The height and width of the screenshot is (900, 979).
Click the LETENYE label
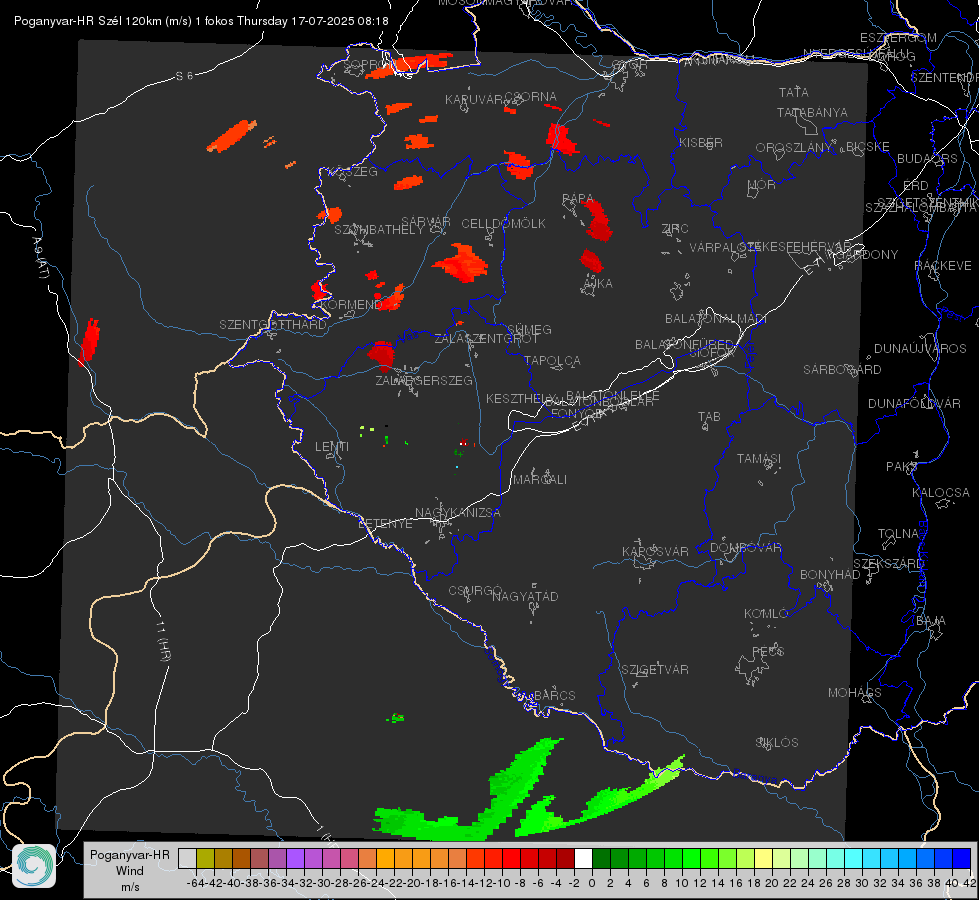385,523
